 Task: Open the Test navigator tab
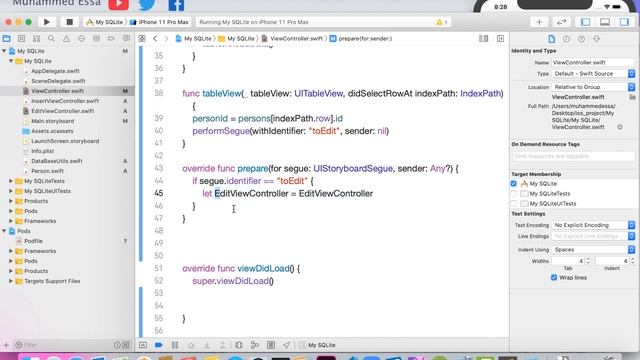pos(81,38)
